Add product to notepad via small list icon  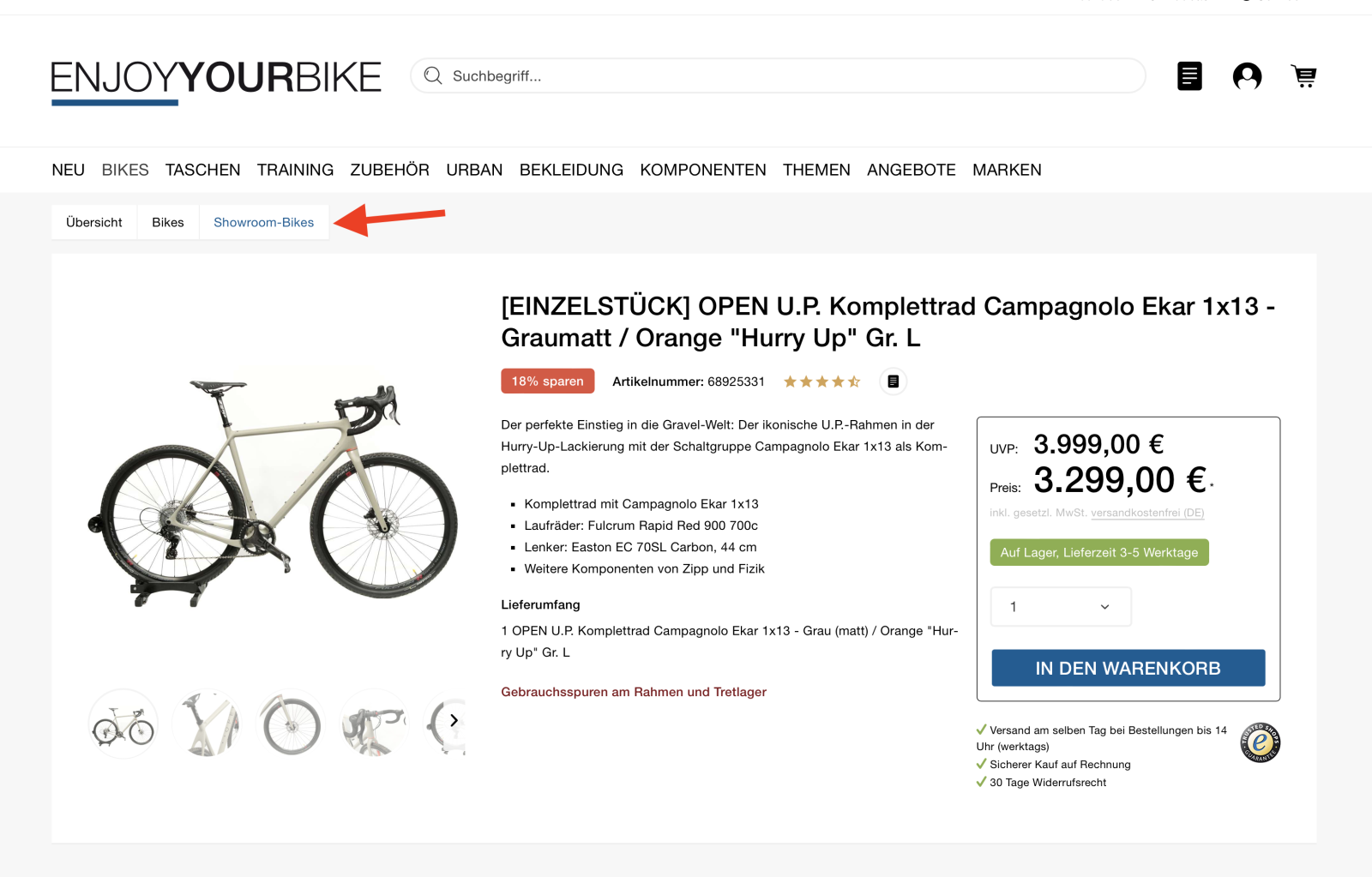893,381
